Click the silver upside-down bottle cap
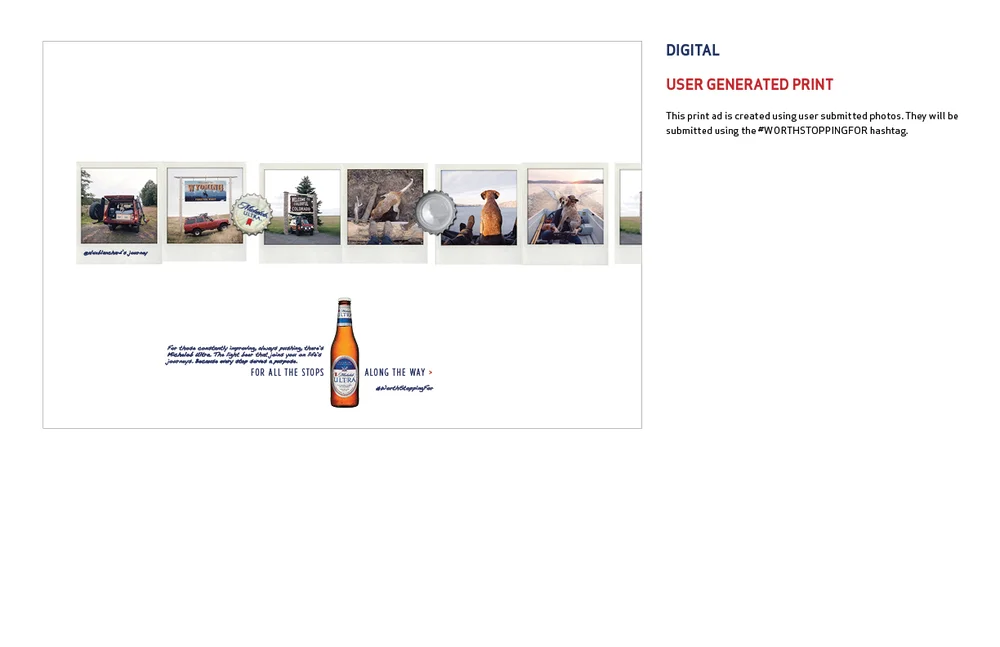This screenshot has height=647, width=1000. click(436, 212)
